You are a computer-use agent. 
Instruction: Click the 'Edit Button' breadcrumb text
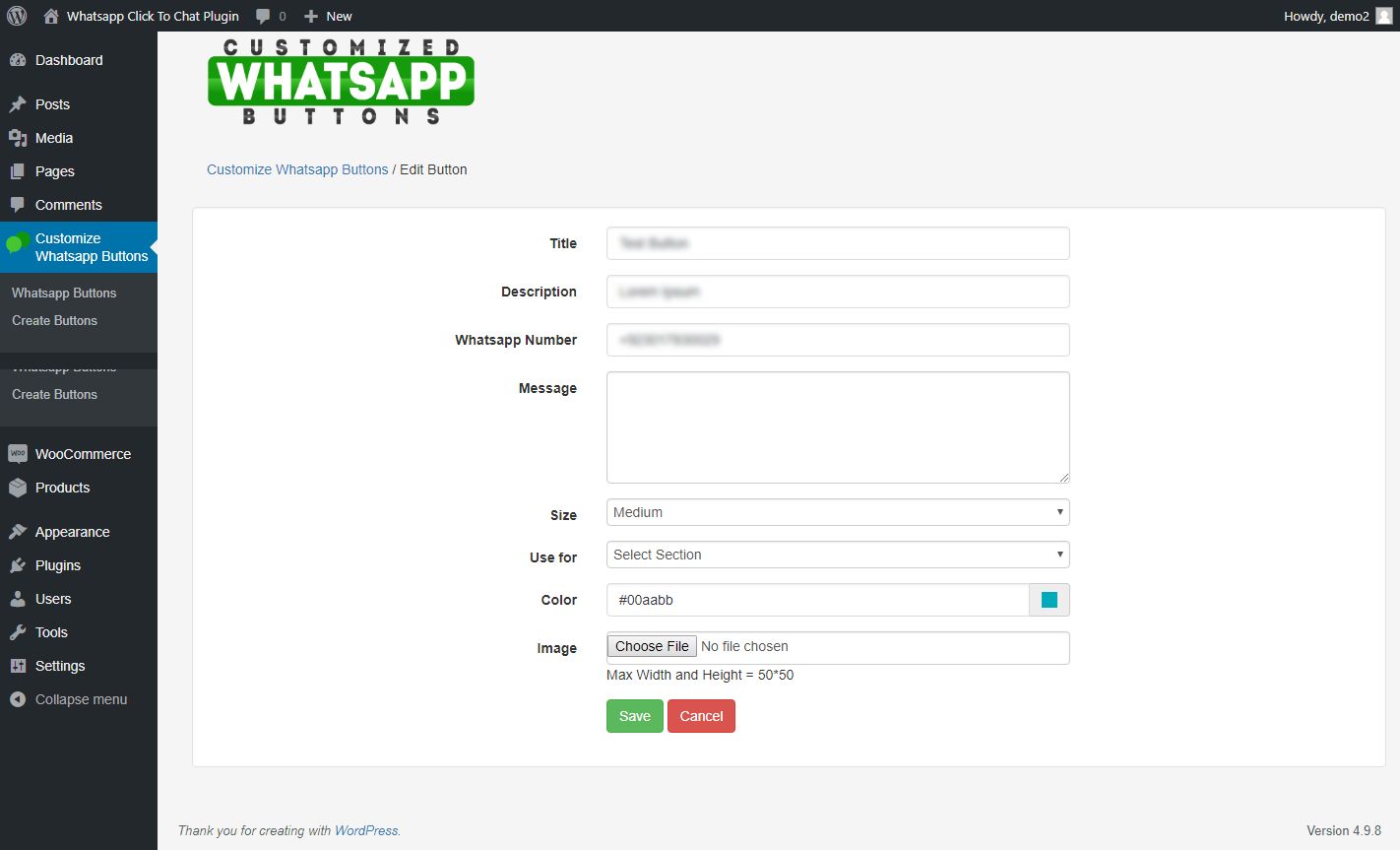point(433,169)
